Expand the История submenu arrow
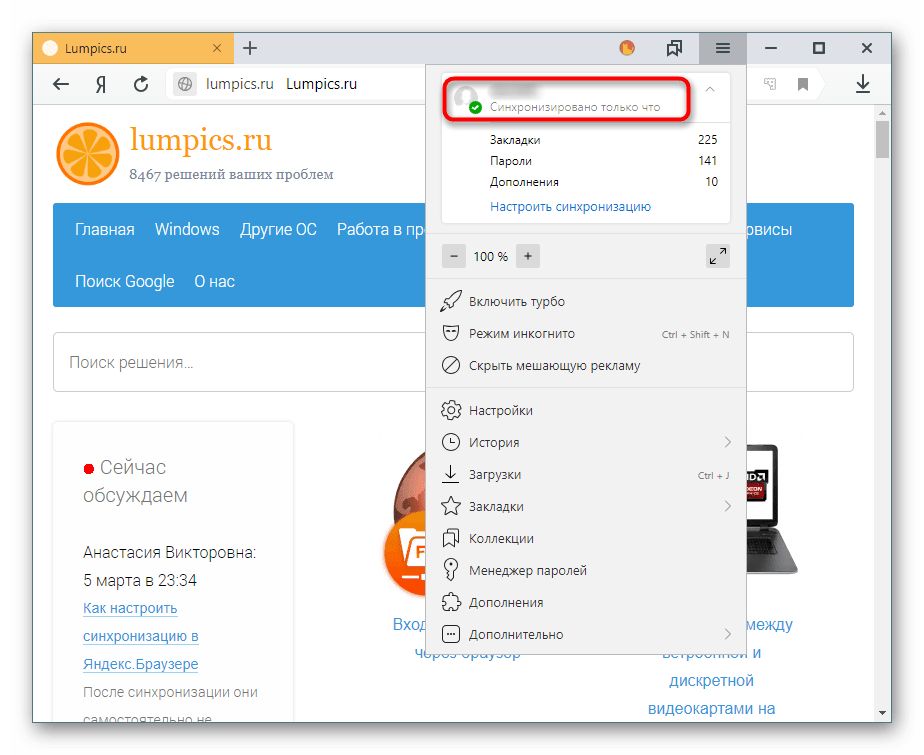The width and height of the screenshot is (924, 755). coord(727,442)
